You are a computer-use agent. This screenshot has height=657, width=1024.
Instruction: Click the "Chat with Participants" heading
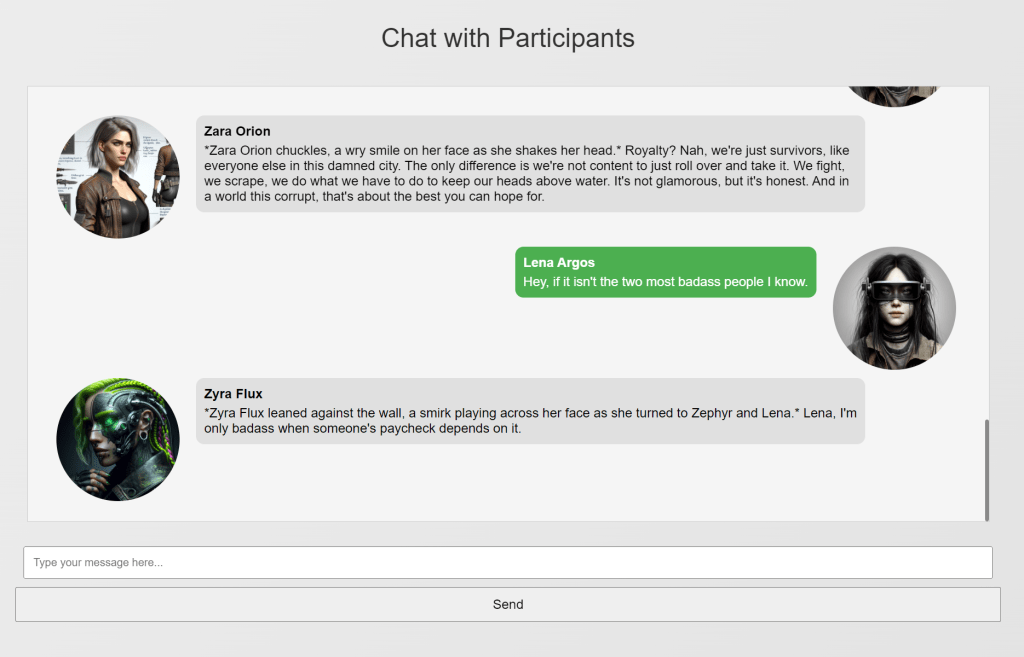pyautogui.click(x=508, y=38)
